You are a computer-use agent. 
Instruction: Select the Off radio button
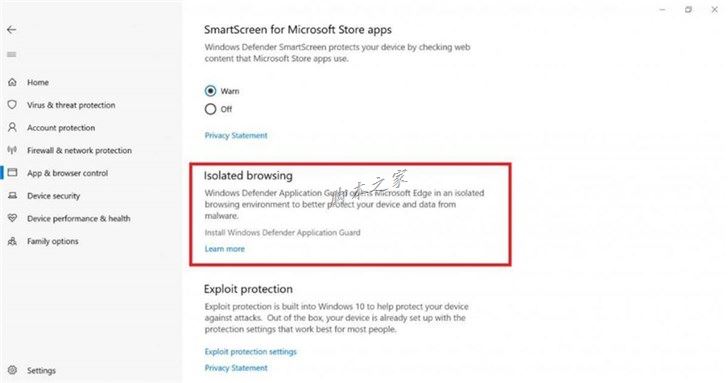(210, 109)
